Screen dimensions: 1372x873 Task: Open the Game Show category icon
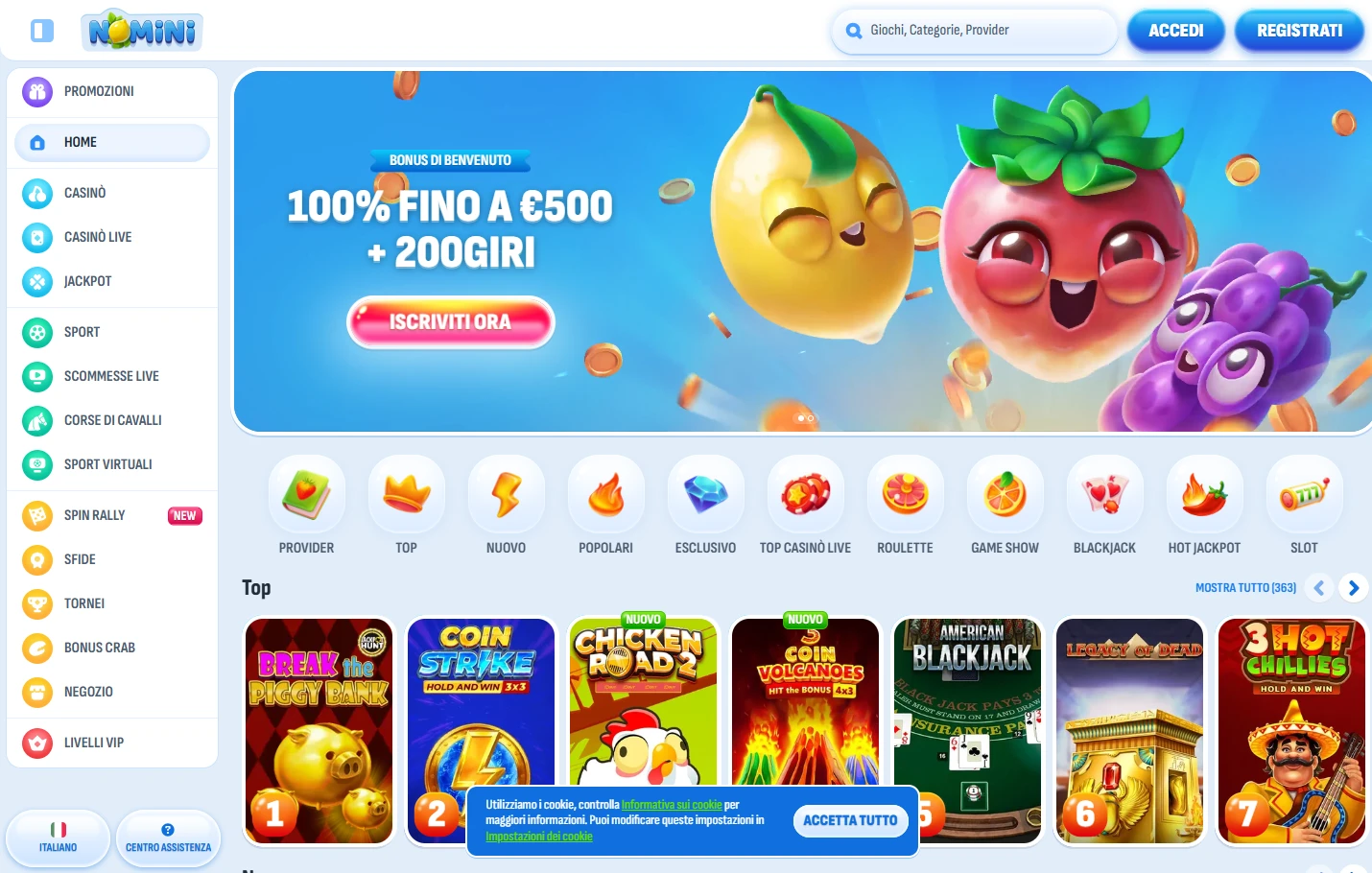tap(1005, 494)
